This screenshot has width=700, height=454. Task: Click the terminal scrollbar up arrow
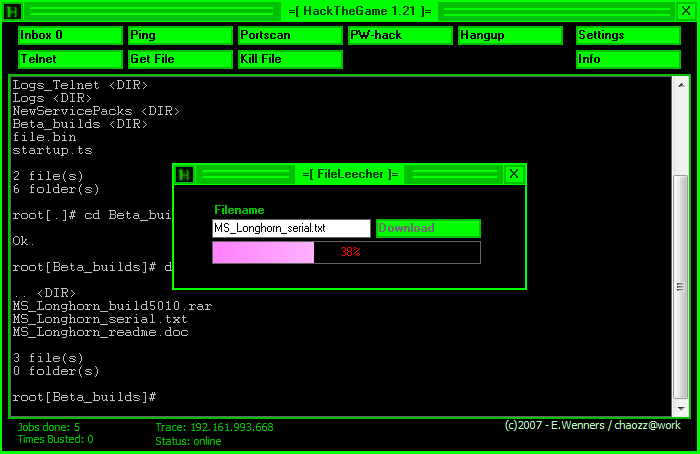point(681,85)
